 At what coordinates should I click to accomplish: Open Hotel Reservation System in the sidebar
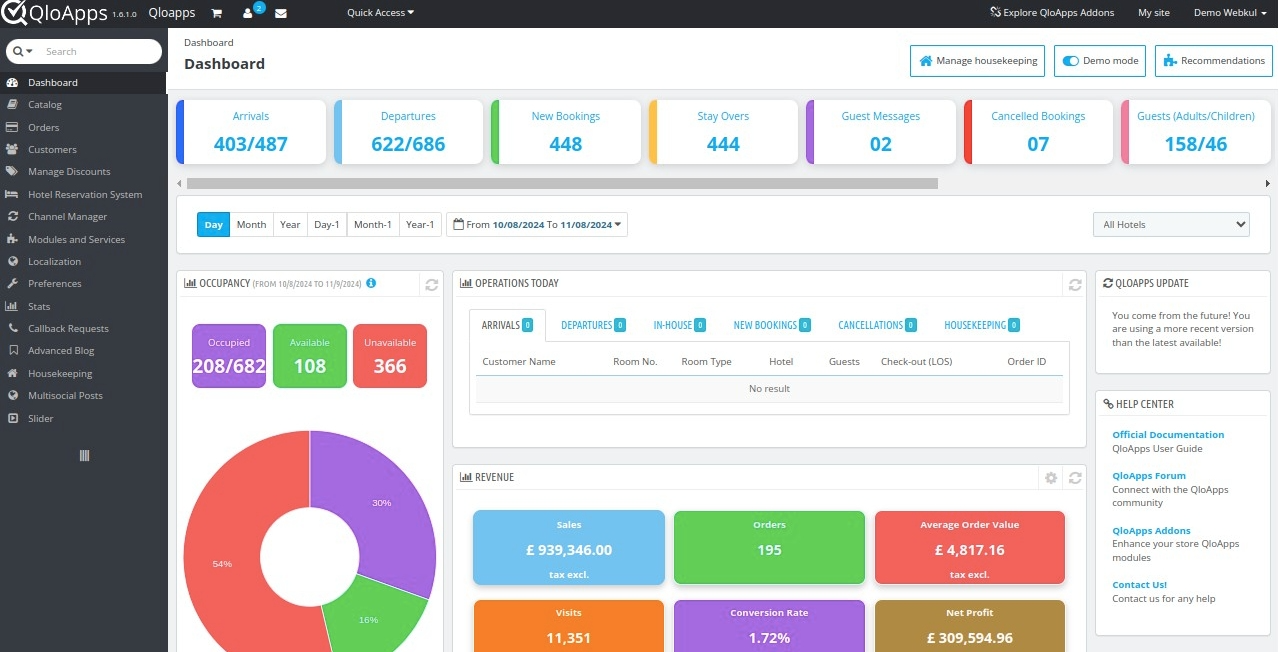tap(83, 194)
